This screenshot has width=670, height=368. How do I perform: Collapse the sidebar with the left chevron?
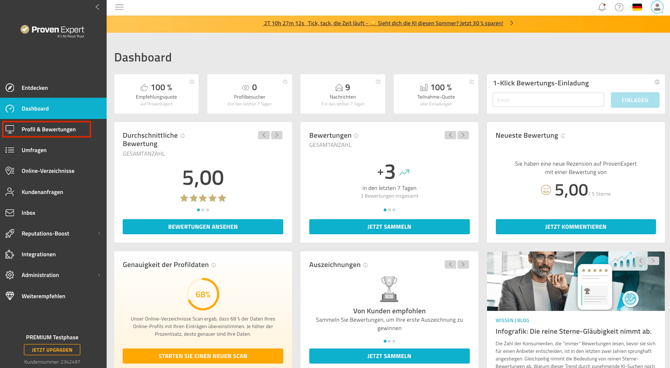[x=97, y=7]
